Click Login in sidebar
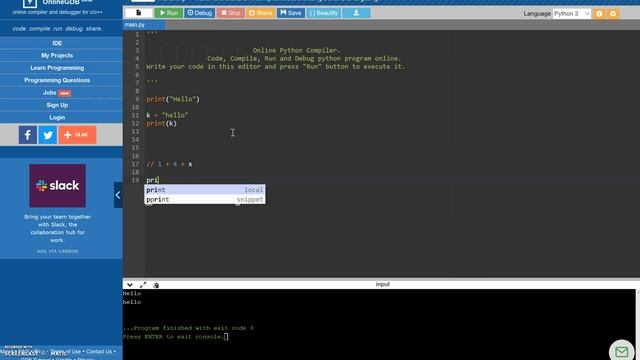This screenshot has height=360, width=640. click(57, 118)
